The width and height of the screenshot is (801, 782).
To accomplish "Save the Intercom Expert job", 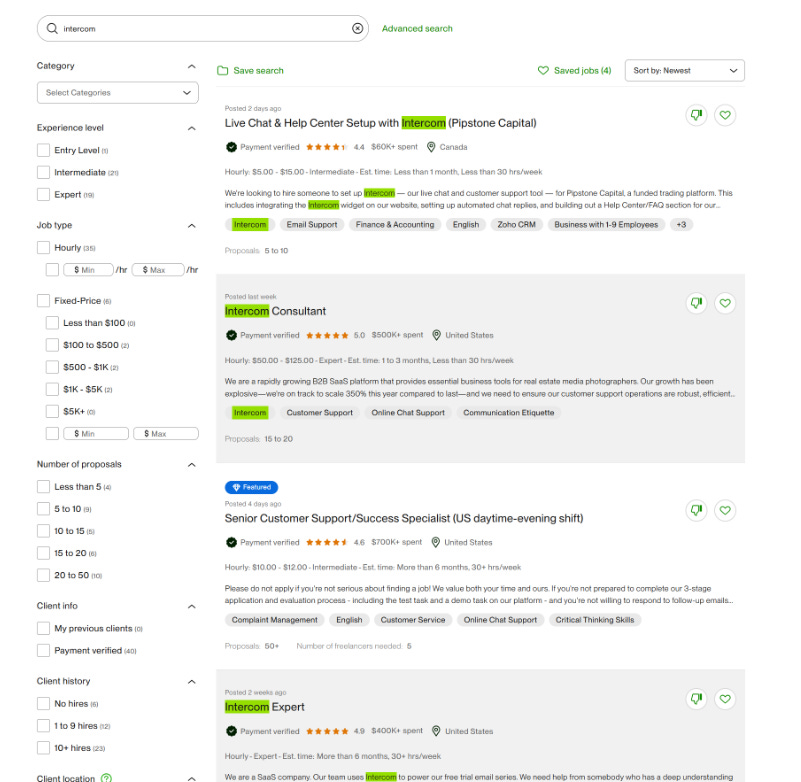I will point(725,699).
